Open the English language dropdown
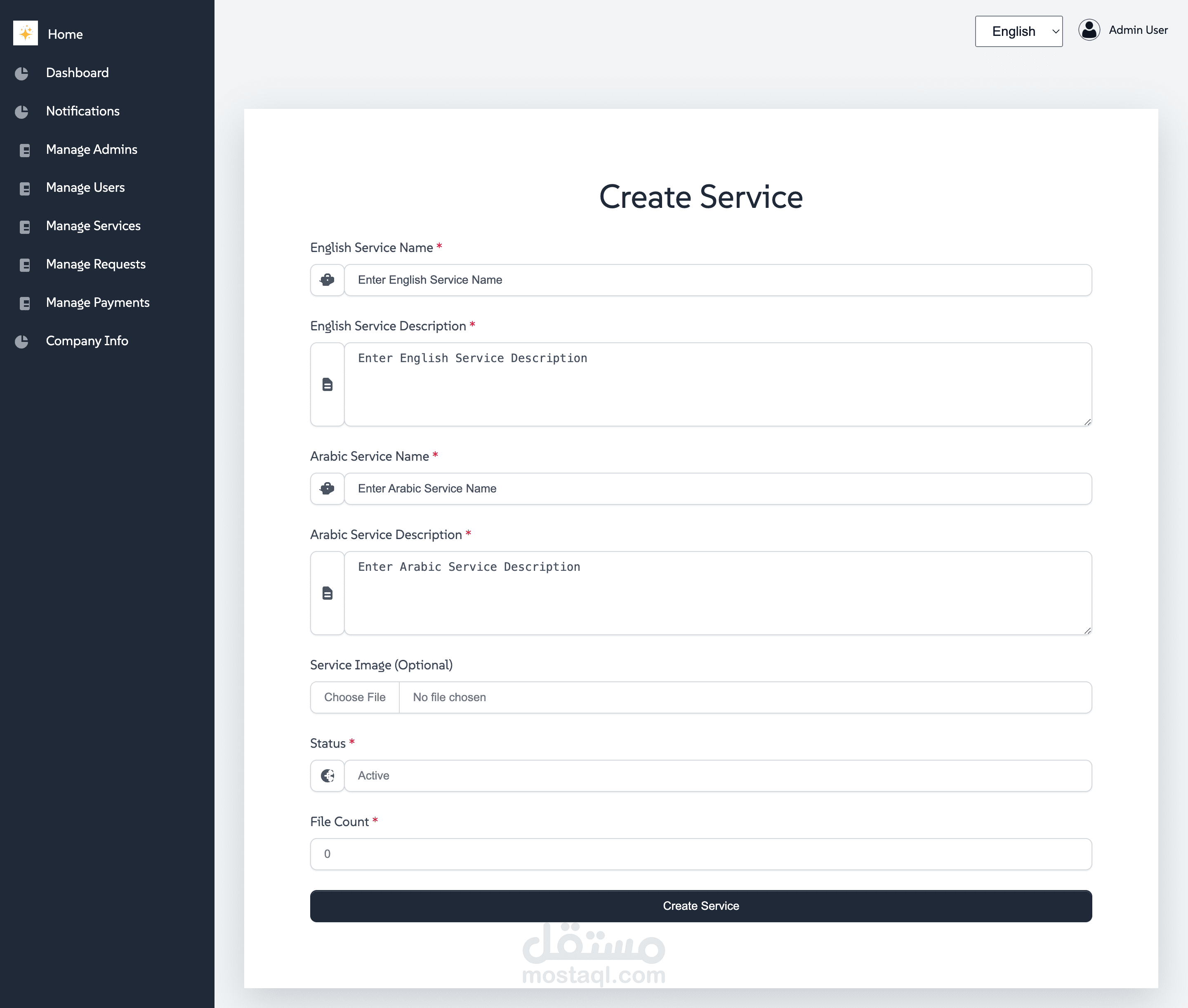1188x1008 pixels. tap(1018, 31)
